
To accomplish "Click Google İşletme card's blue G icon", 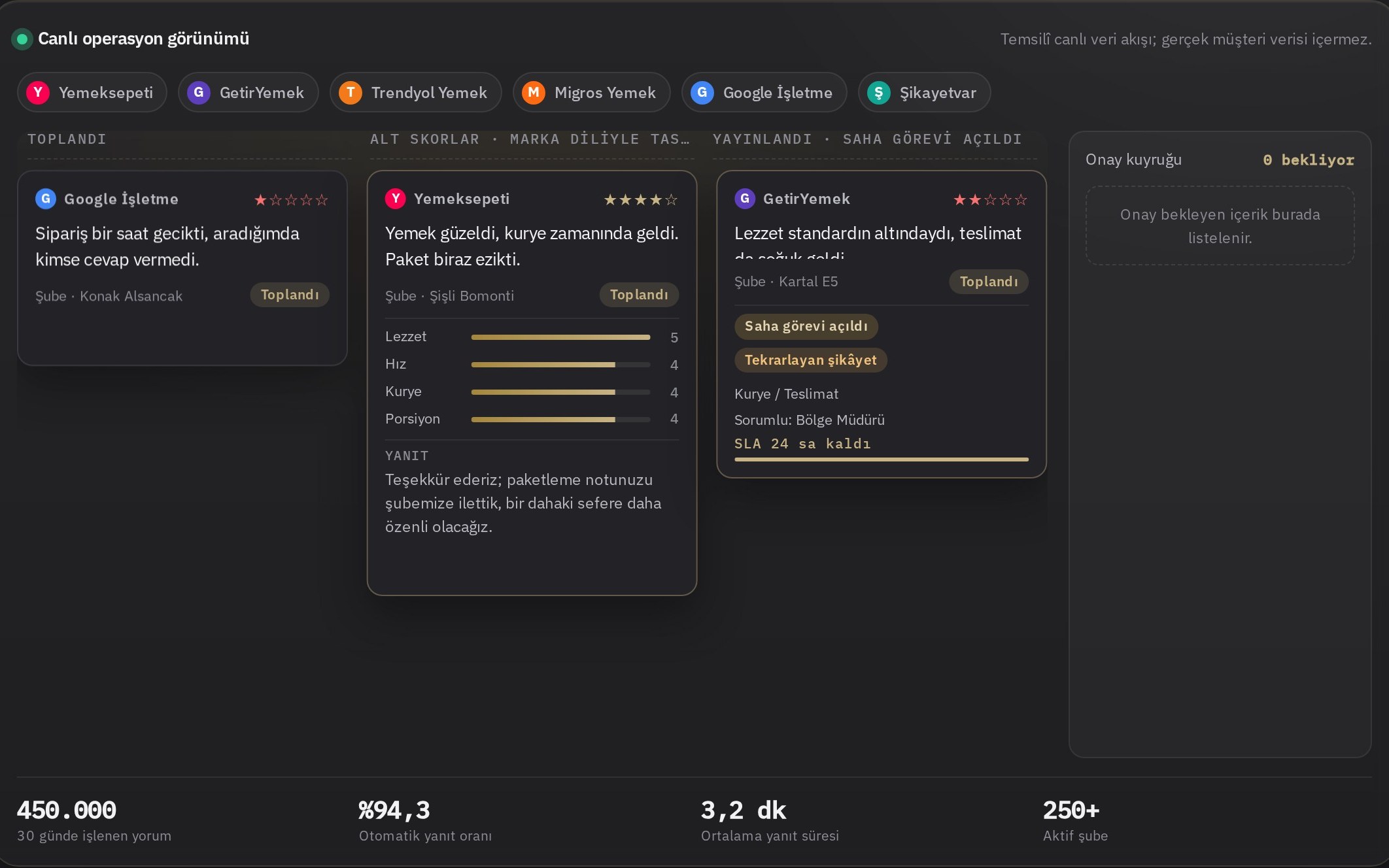I will click(x=46, y=199).
